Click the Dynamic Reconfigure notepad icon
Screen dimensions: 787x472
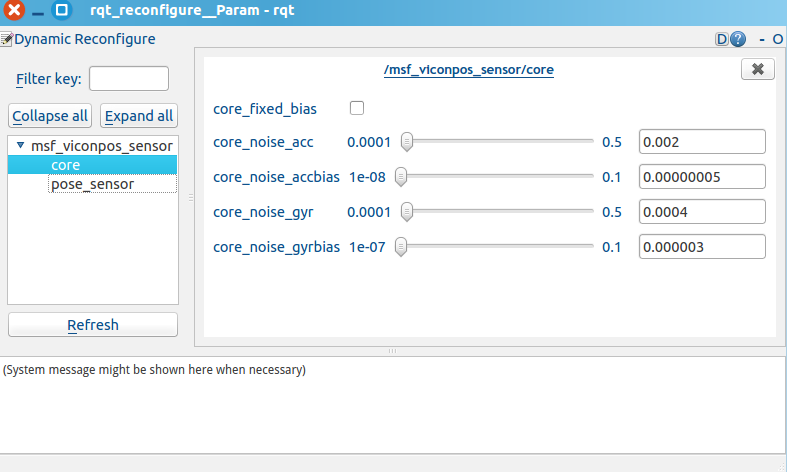(x=6, y=39)
